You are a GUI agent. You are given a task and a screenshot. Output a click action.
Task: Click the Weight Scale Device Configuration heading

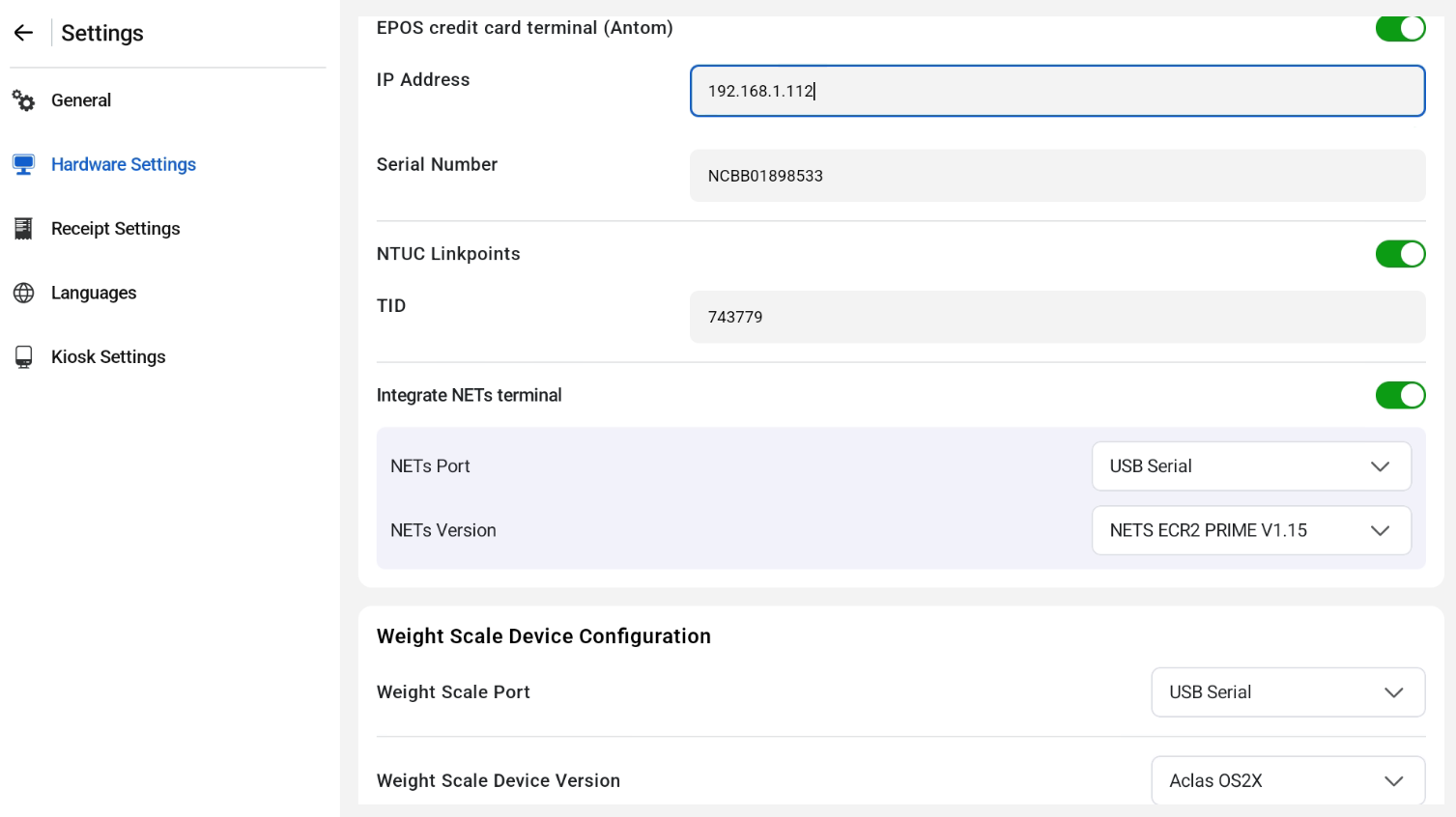[x=544, y=636]
